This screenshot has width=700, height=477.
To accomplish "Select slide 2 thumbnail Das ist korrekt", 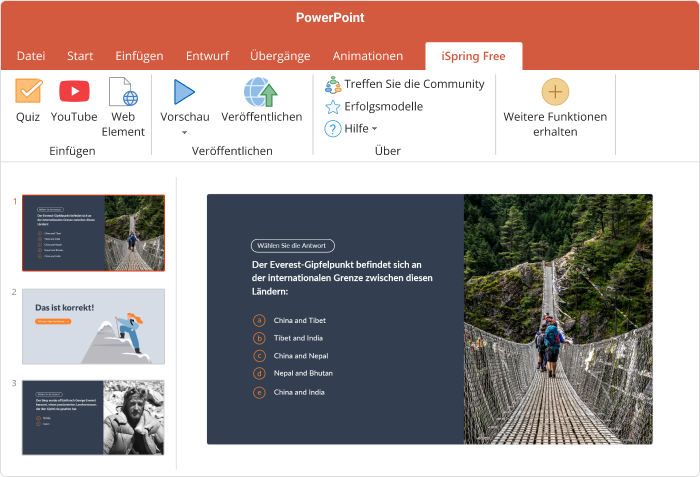I will [x=93, y=326].
